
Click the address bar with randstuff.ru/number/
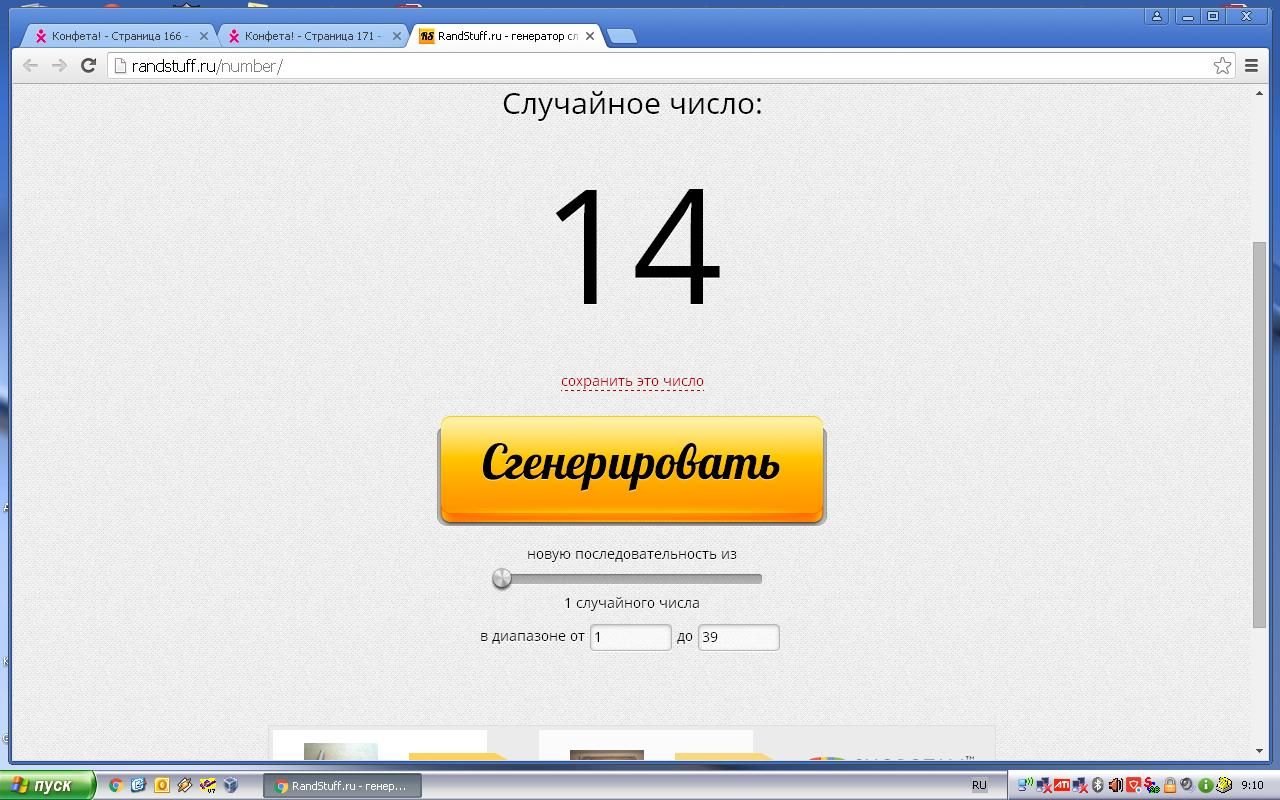(660, 66)
